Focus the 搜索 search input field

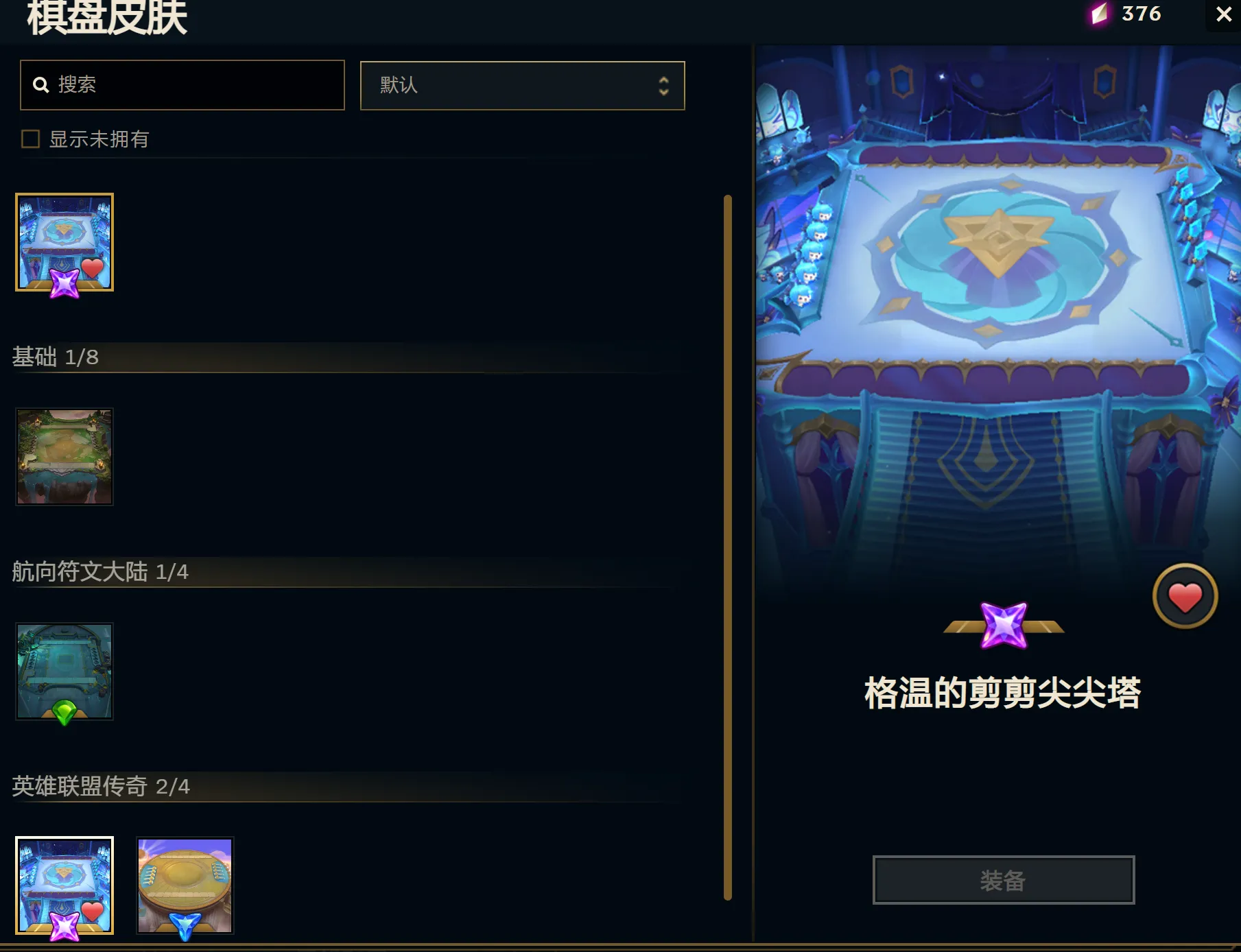click(182, 85)
